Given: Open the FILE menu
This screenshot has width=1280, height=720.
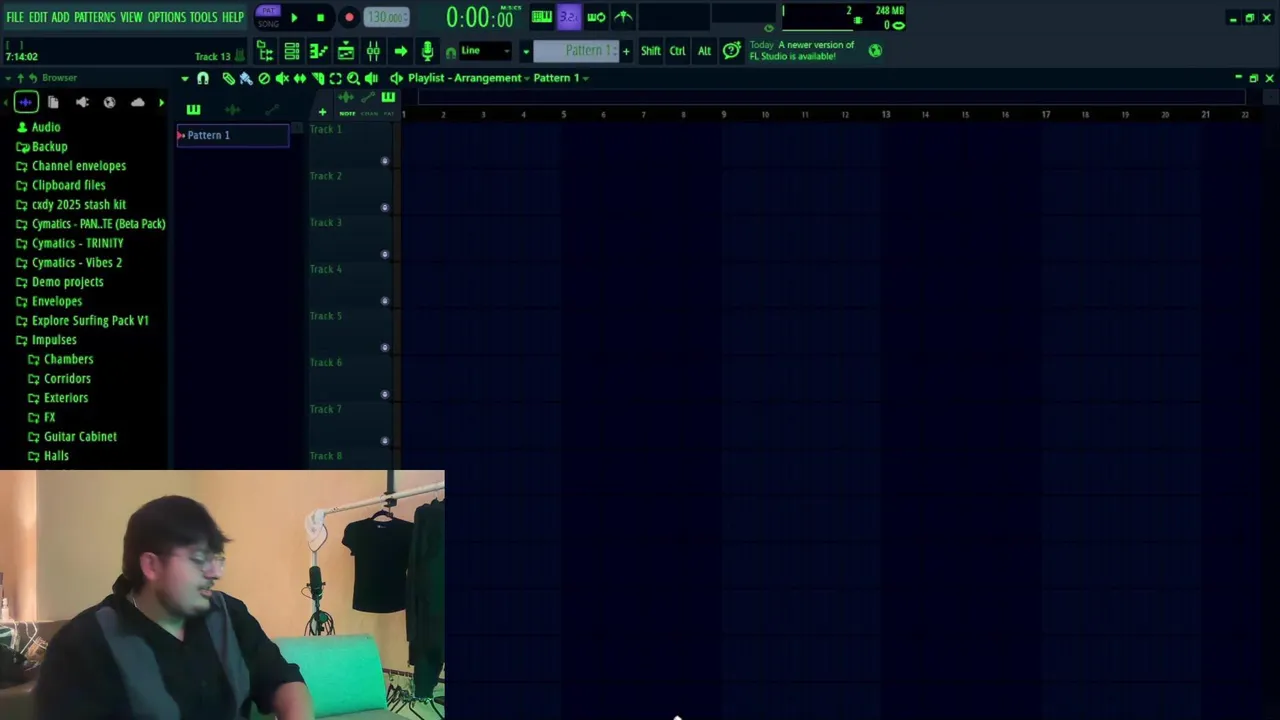Looking at the screenshot, I should (x=15, y=17).
